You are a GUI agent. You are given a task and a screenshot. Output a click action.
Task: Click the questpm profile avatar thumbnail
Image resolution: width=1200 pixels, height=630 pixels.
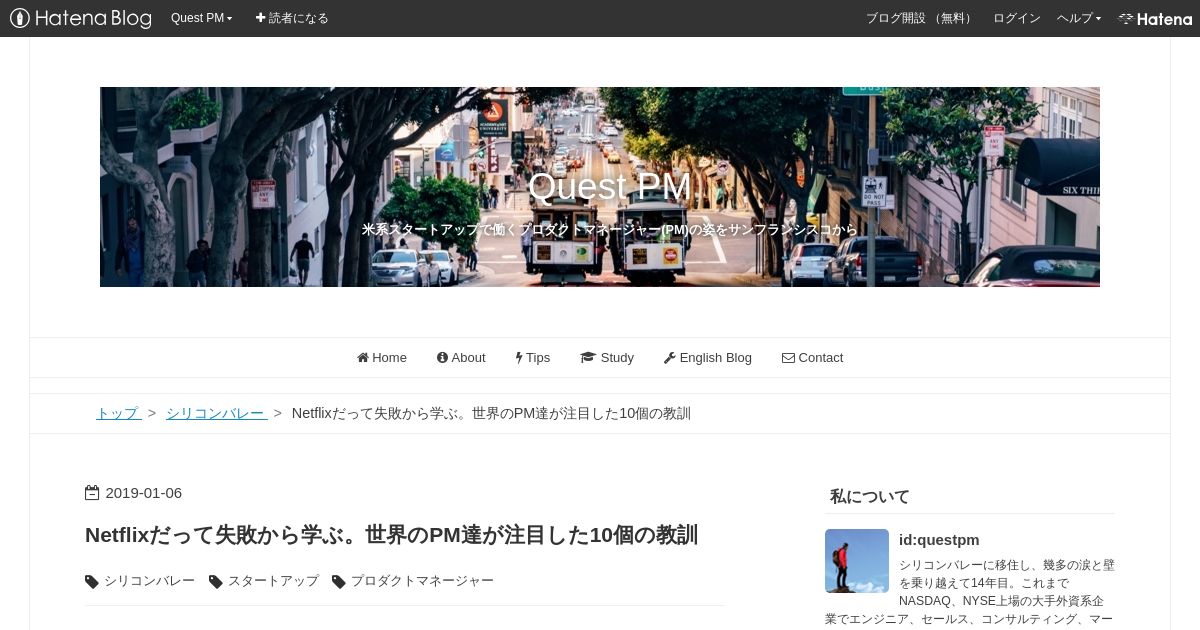pos(857,561)
